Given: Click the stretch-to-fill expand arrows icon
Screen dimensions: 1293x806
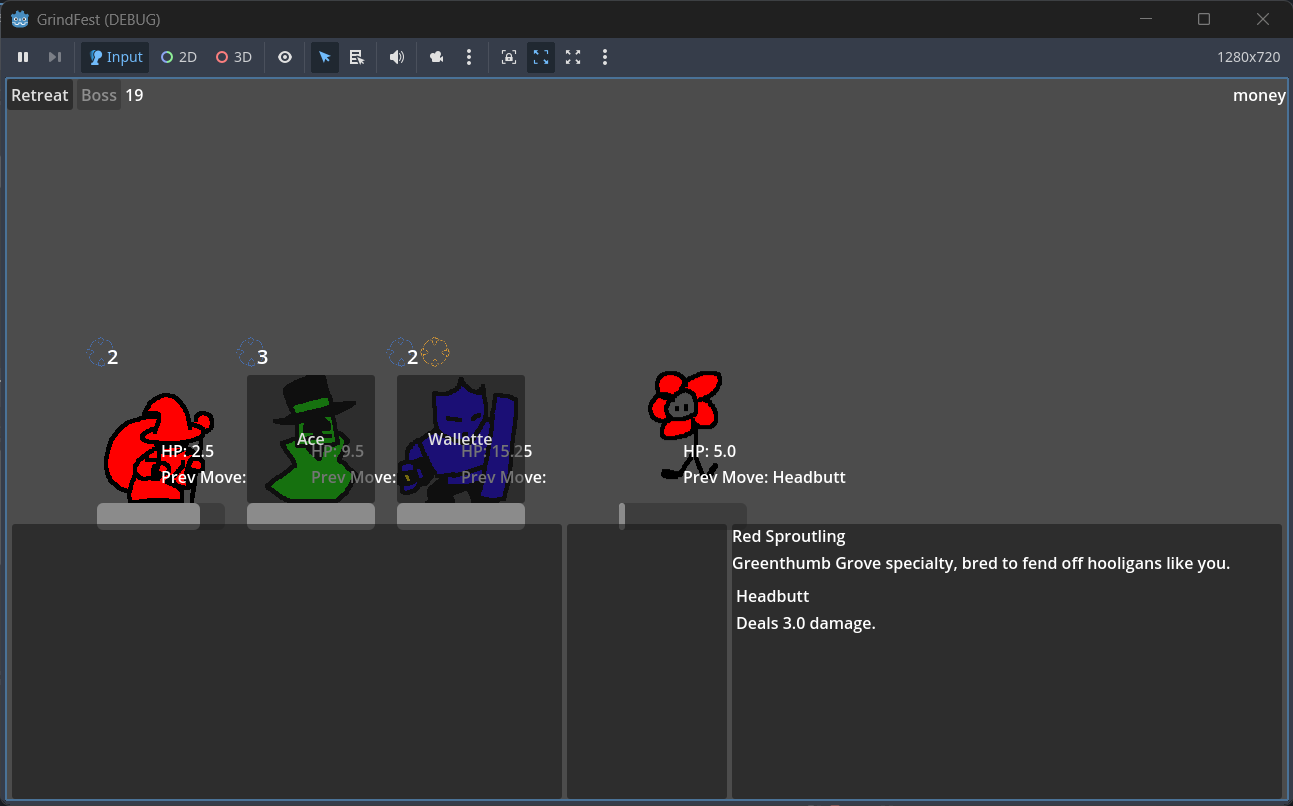Looking at the screenshot, I should [x=573, y=57].
